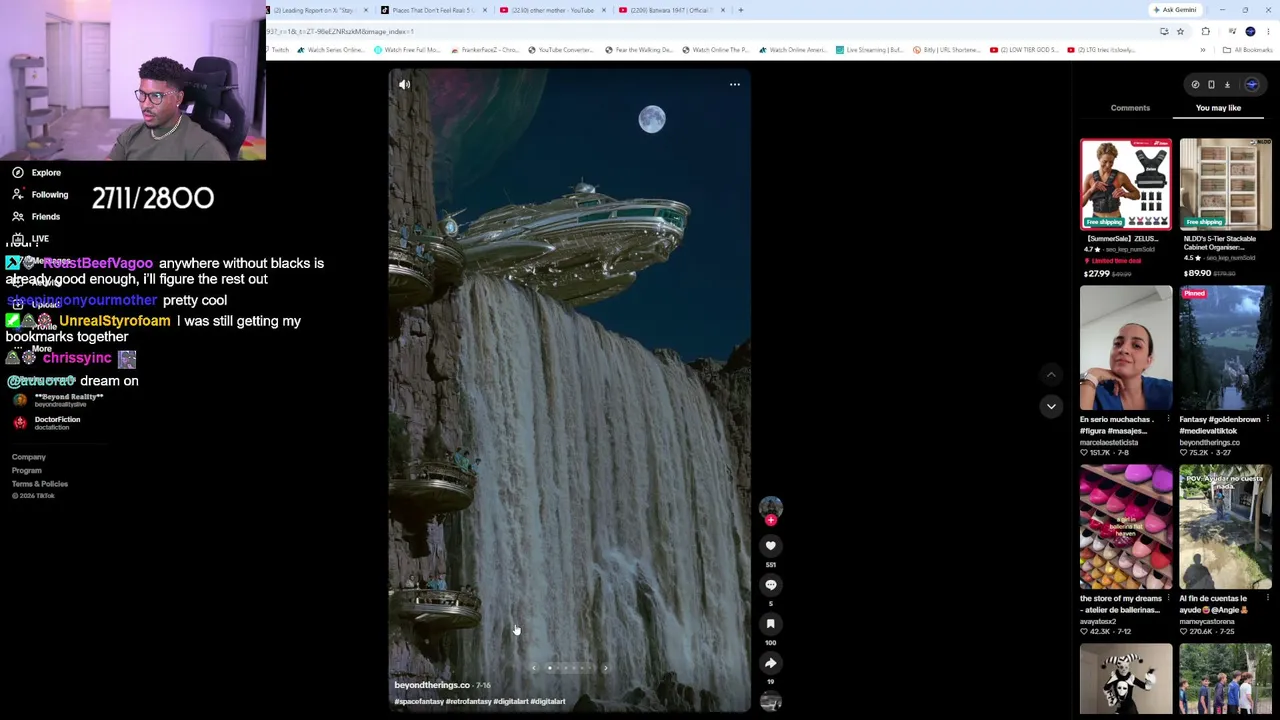Screen dimensions: 1280x720
Task: Open the Chrome profile avatar
Action: tap(1250, 32)
